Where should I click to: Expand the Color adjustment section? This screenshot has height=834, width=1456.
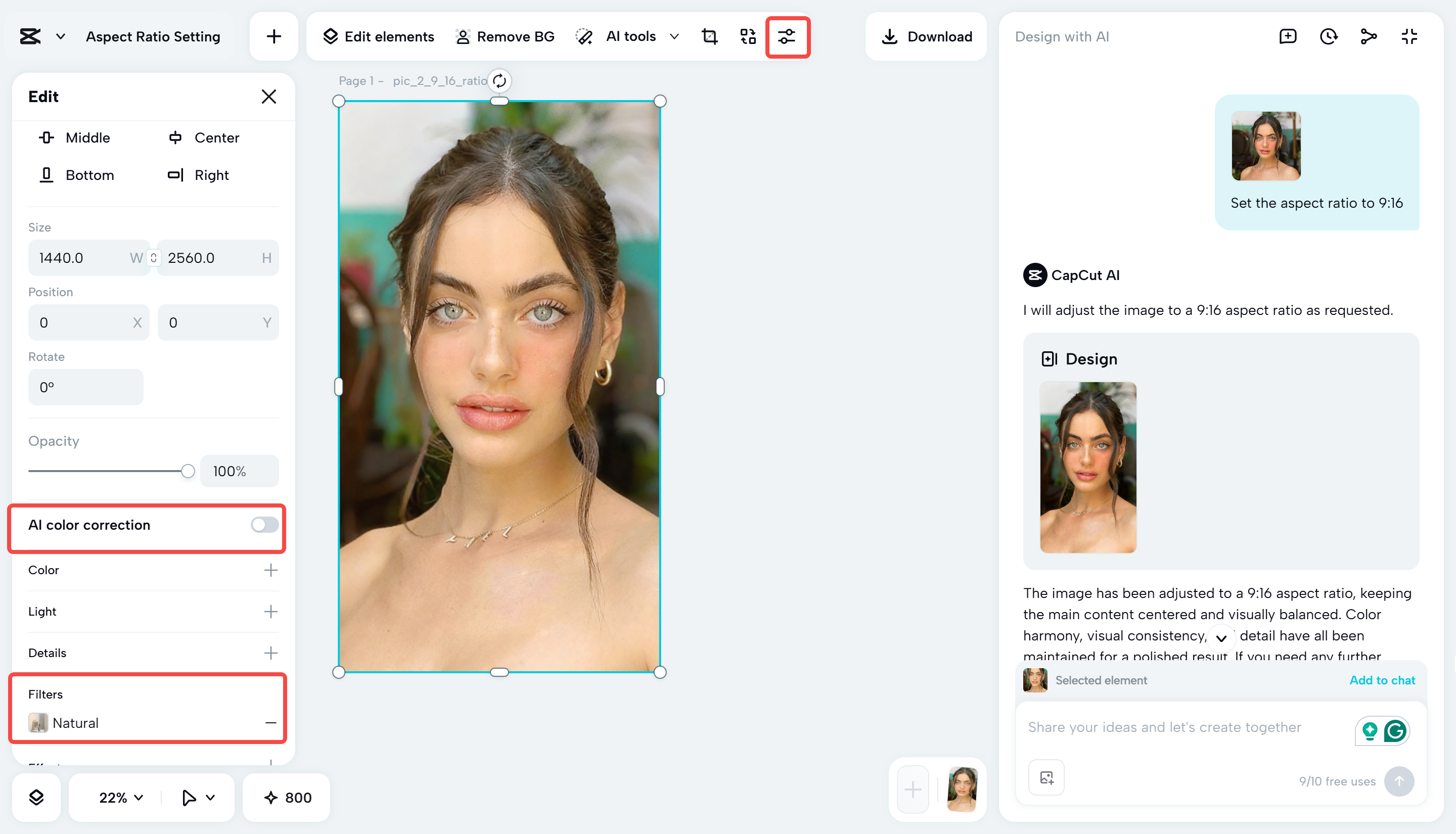(270, 570)
